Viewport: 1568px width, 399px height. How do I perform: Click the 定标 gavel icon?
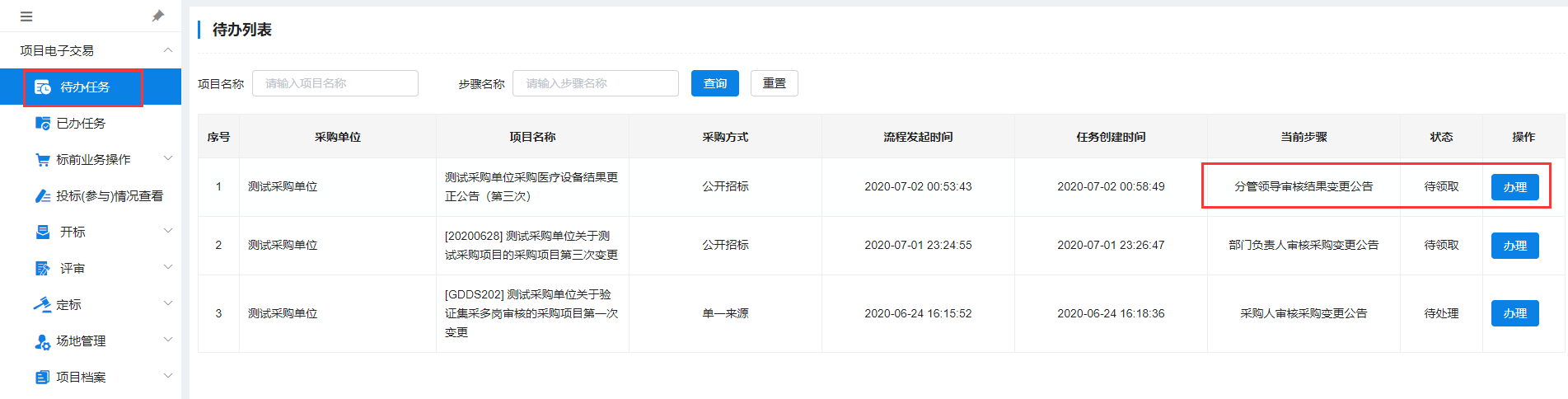(43, 305)
